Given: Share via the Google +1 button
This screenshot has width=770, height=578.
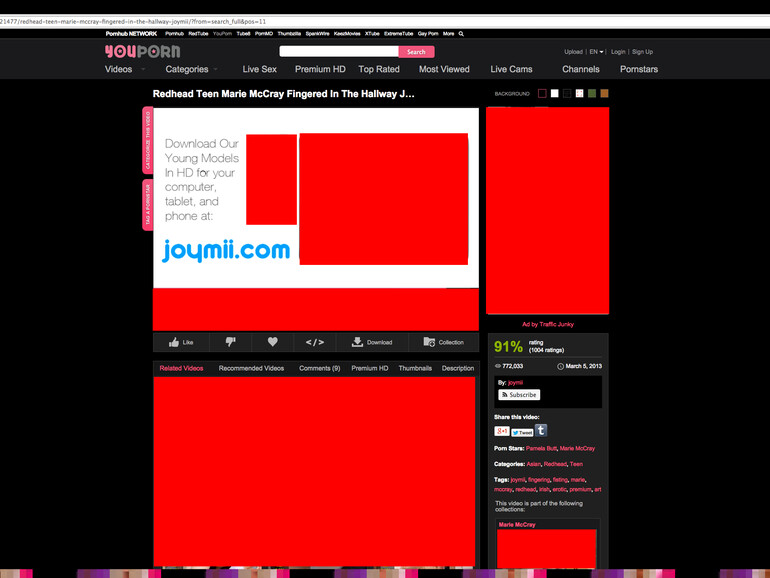Looking at the screenshot, I should 501,431.
